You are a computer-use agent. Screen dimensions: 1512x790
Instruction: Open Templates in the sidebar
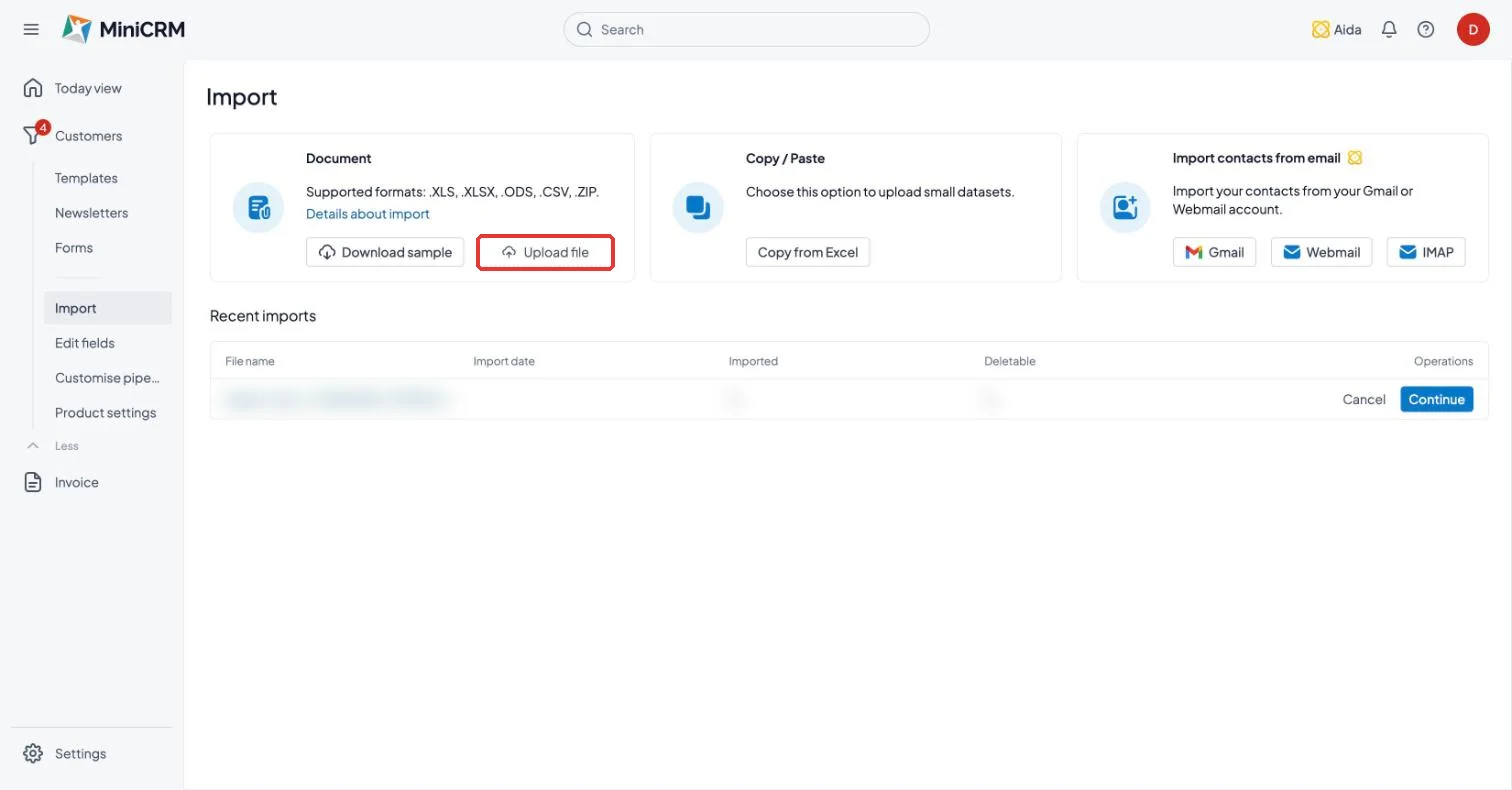pyautogui.click(x=86, y=178)
